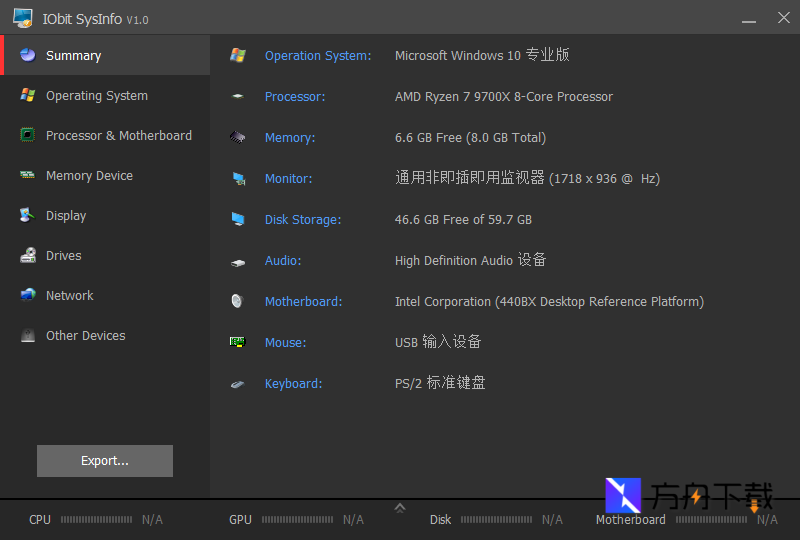Click the Network globe icon in sidebar
Screen dimensions: 800x540
[x=28, y=294]
